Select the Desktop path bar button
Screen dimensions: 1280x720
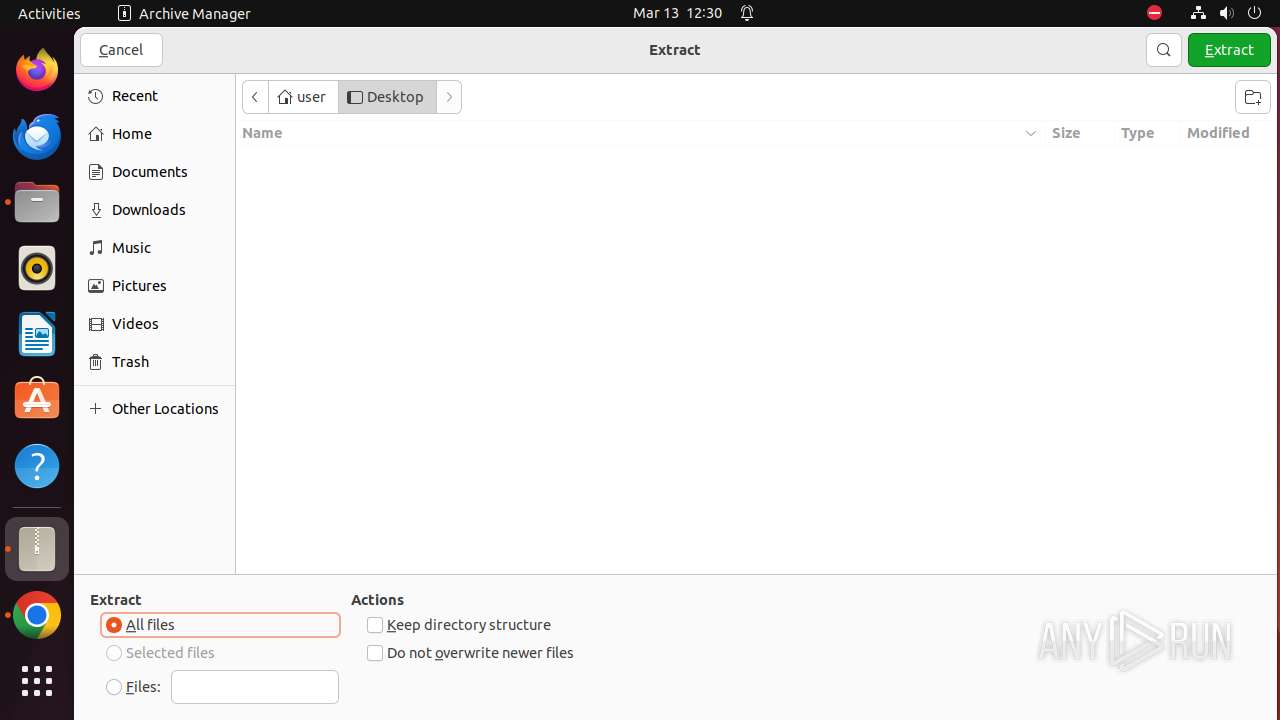pyautogui.click(x=387, y=97)
